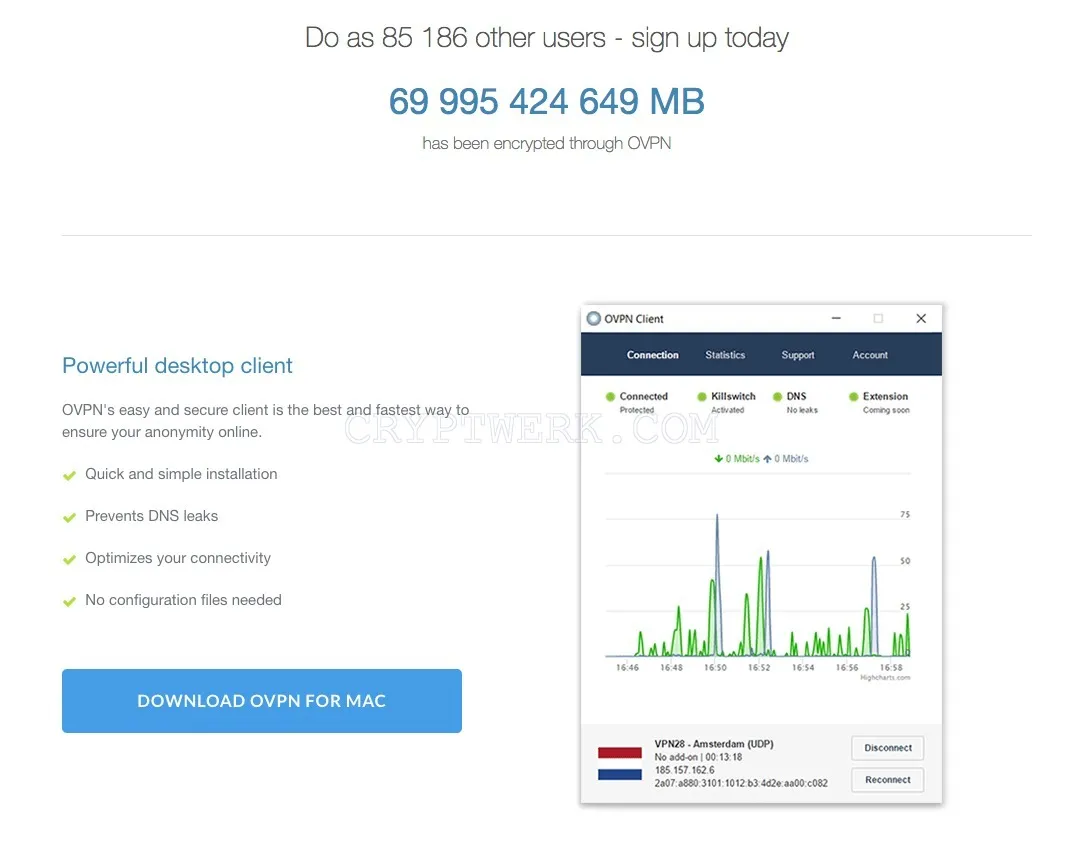This screenshot has height=856, width=1065.
Task: Click the 16:54 time label on chart
Action: (803, 667)
